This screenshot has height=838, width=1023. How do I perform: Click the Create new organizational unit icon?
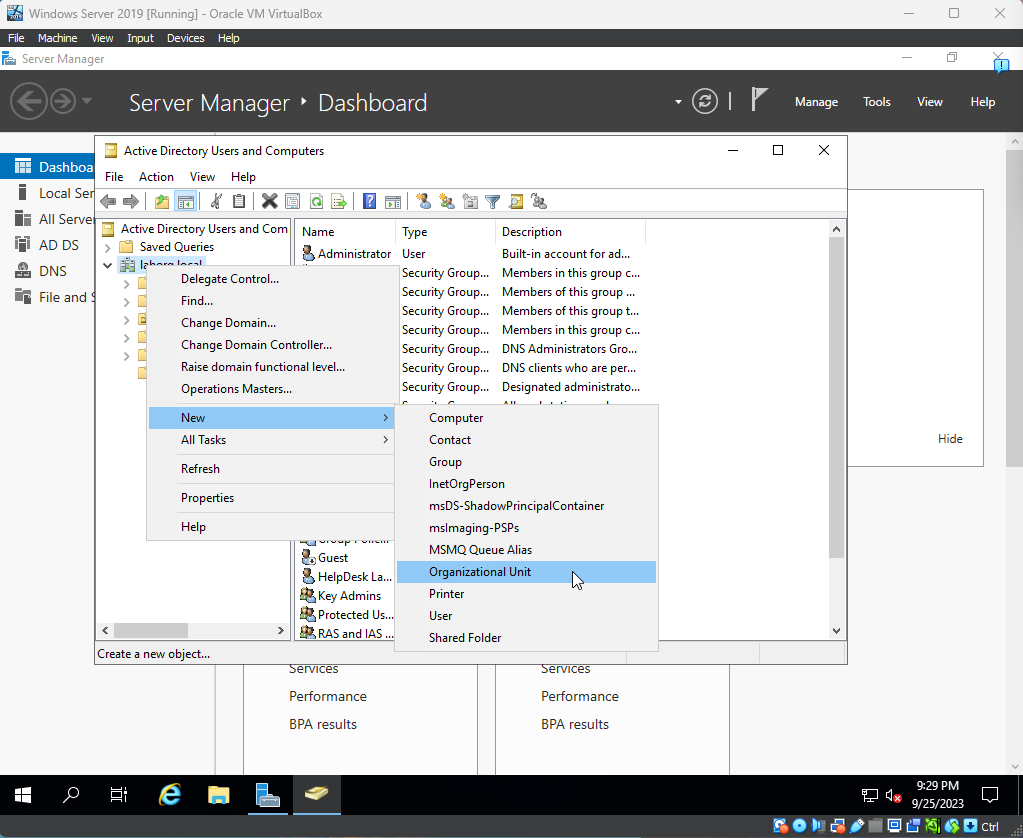[470, 202]
